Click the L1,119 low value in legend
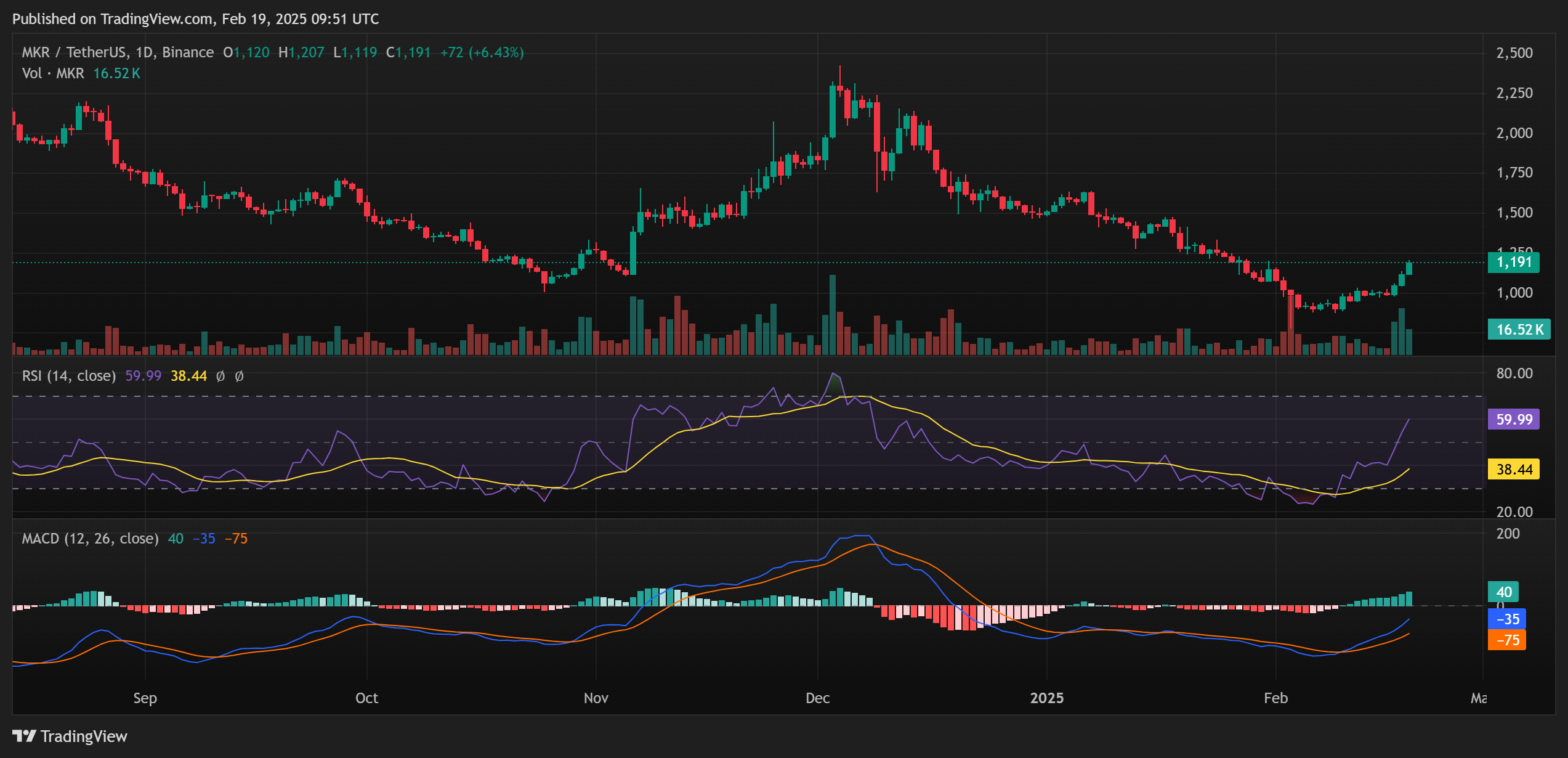This screenshot has width=1568, height=758. click(355, 52)
